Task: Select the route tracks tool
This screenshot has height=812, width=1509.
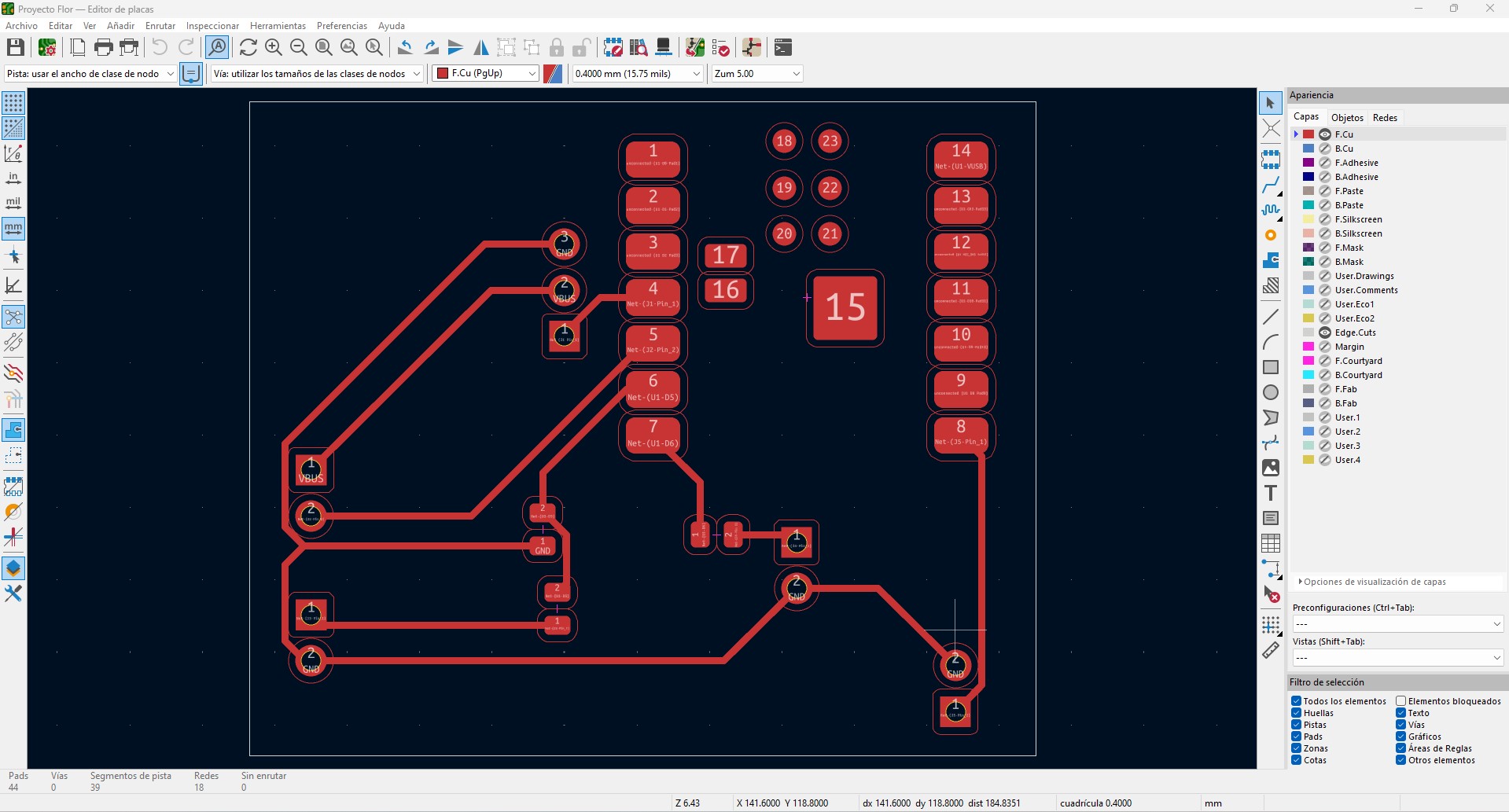Action: click(x=1271, y=185)
